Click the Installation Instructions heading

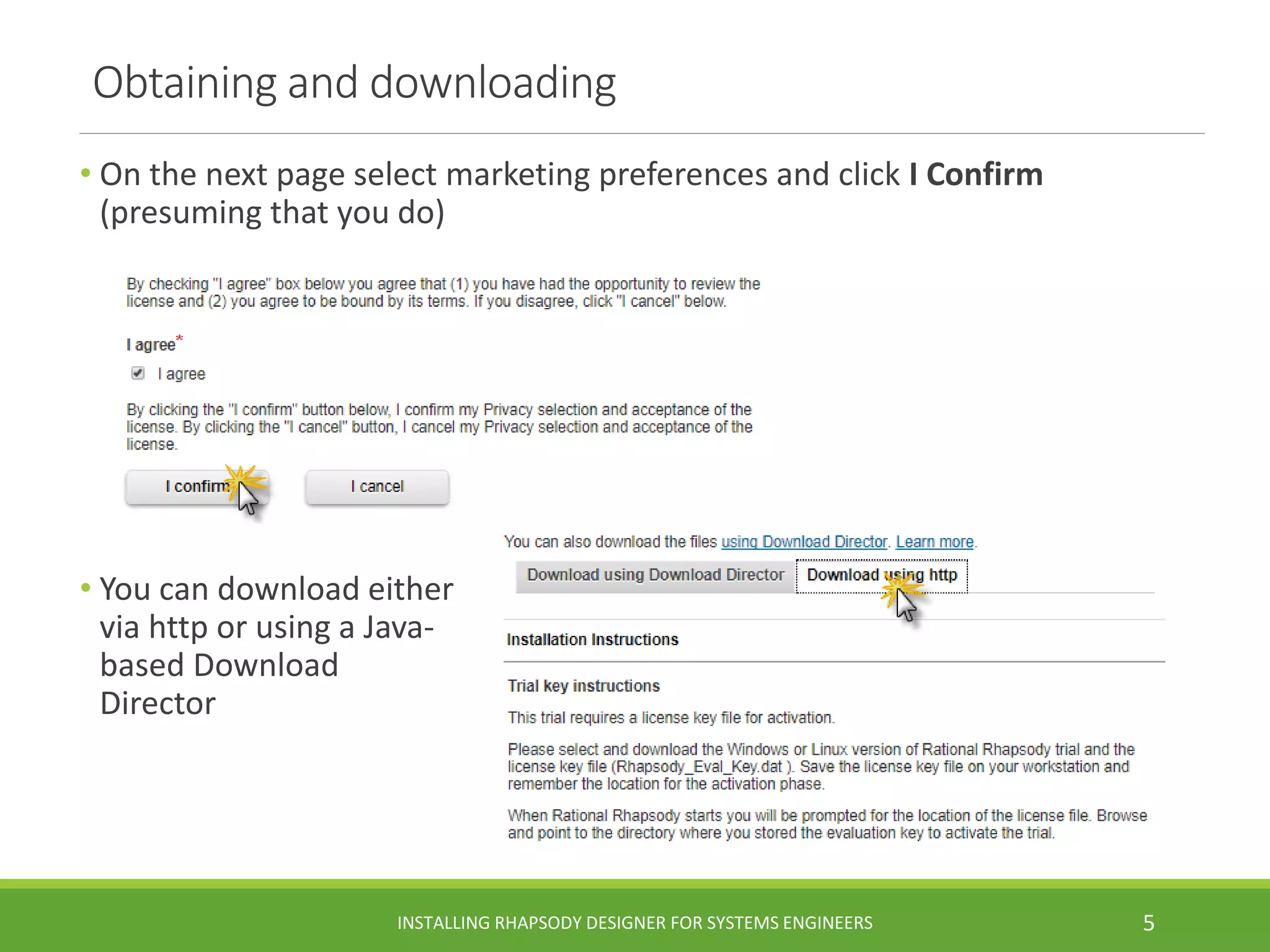[x=593, y=640]
